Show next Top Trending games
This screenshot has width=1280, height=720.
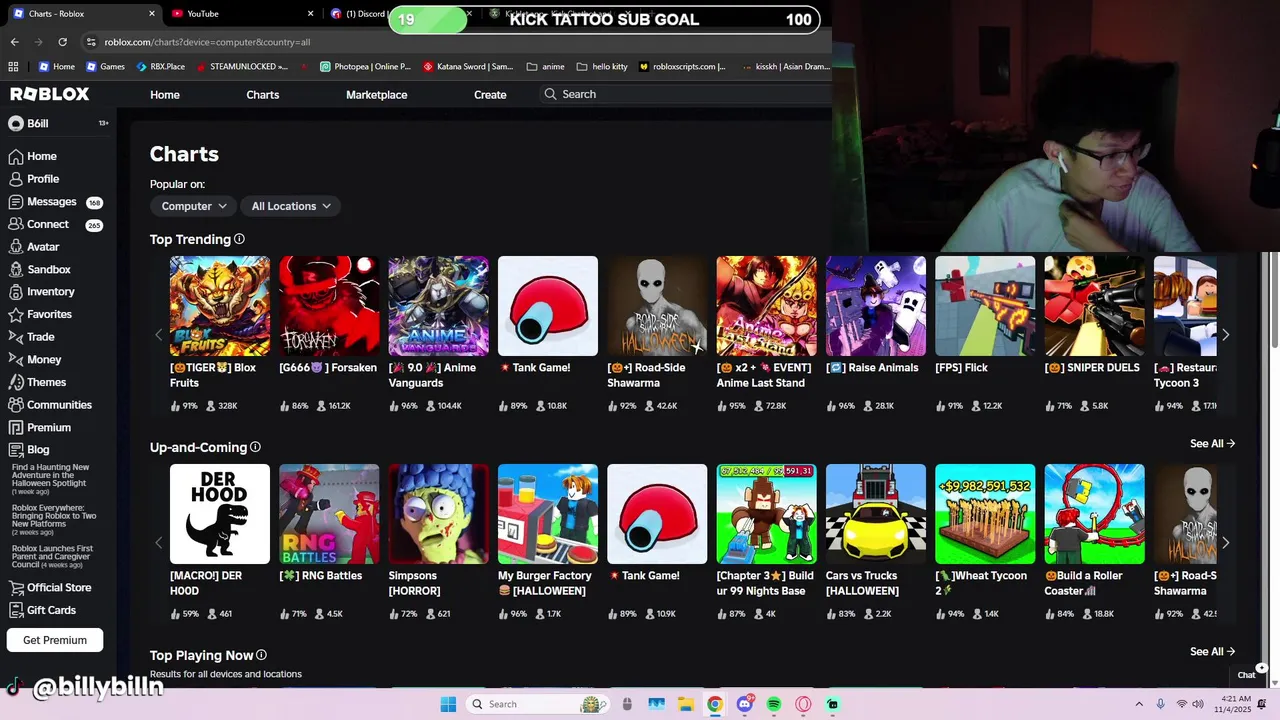(x=1225, y=335)
